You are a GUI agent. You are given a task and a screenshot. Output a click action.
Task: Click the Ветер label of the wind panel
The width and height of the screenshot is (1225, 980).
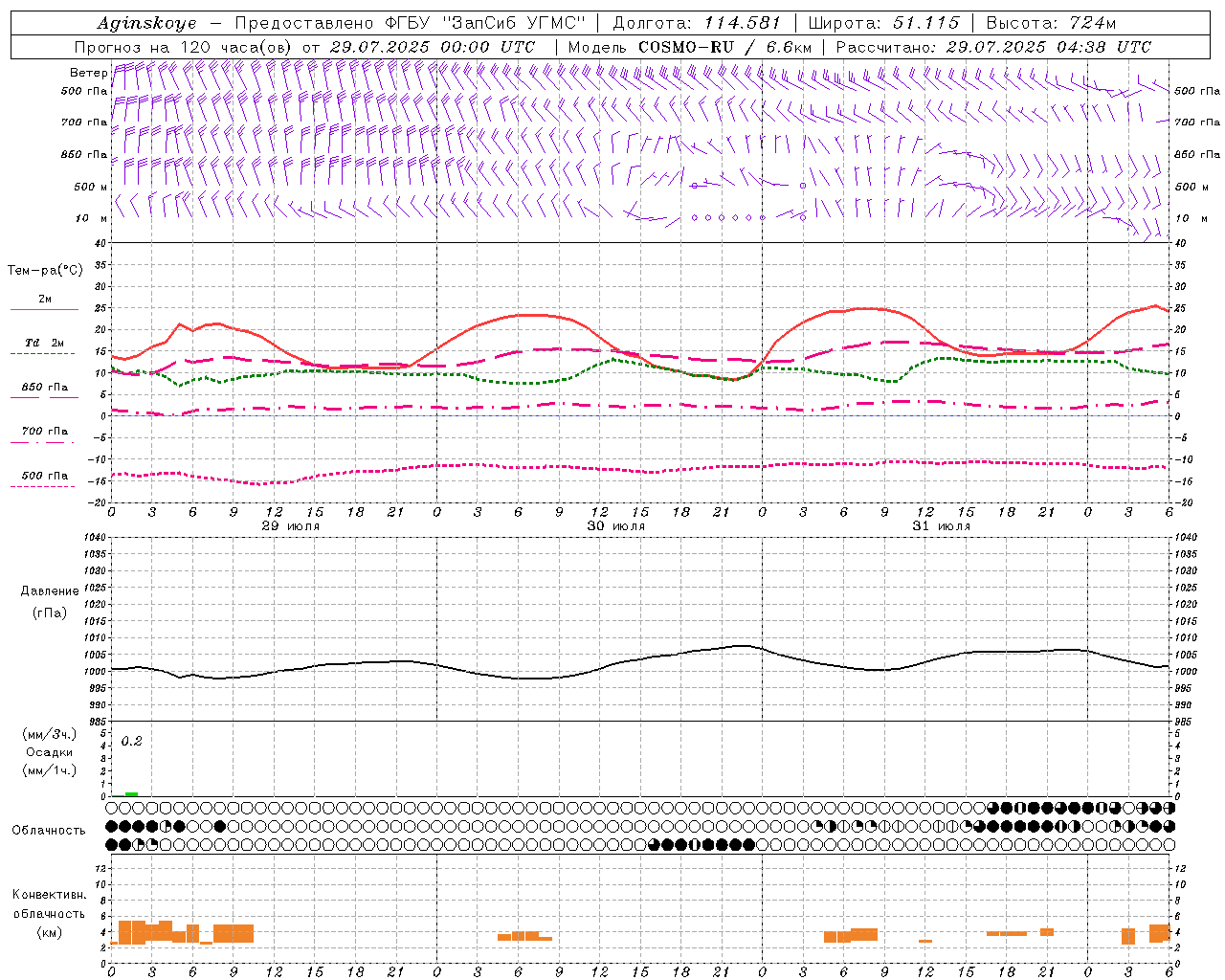[x=88, y=73]
